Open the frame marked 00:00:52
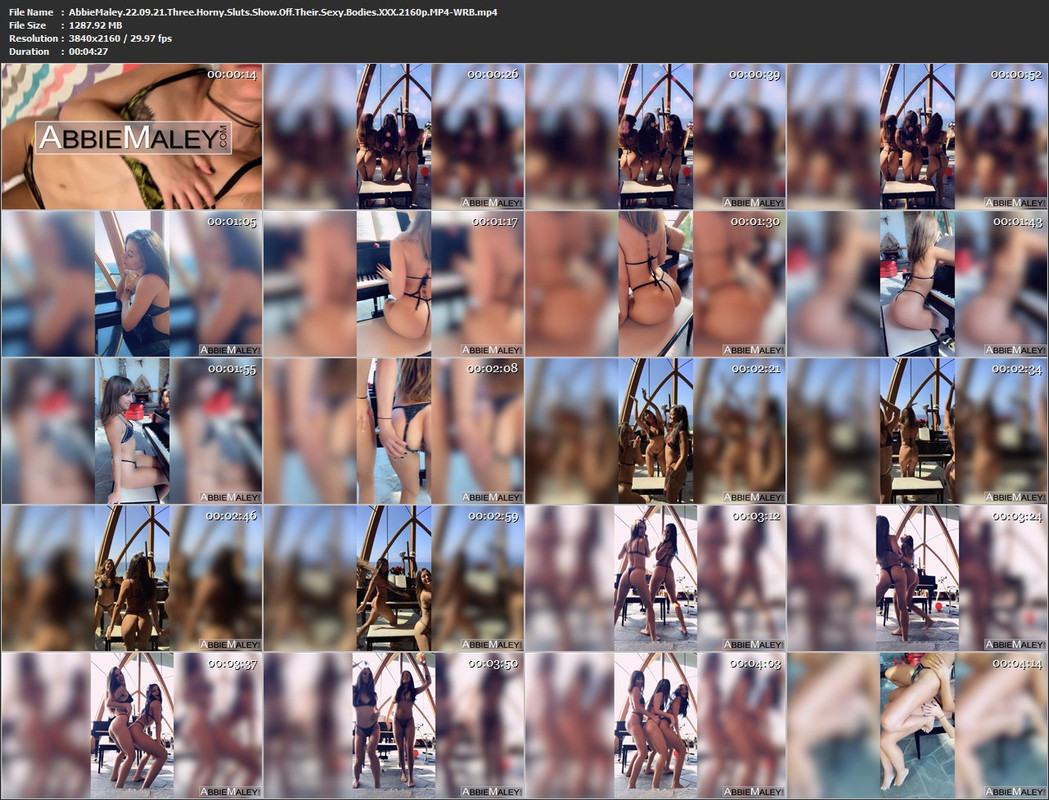Screen dimensions: 1049x800 917,136
